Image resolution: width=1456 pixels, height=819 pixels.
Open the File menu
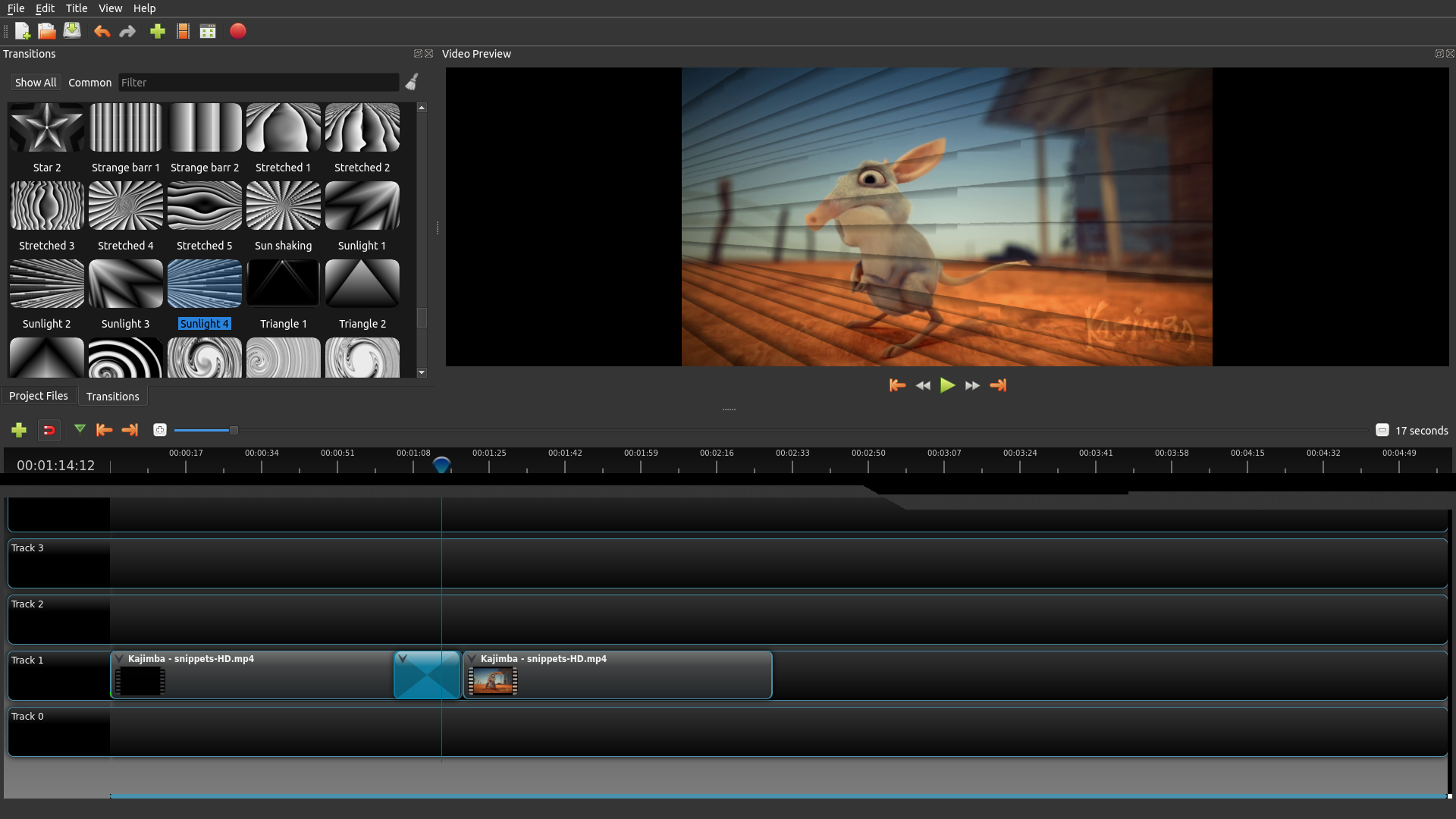point(16,8)
